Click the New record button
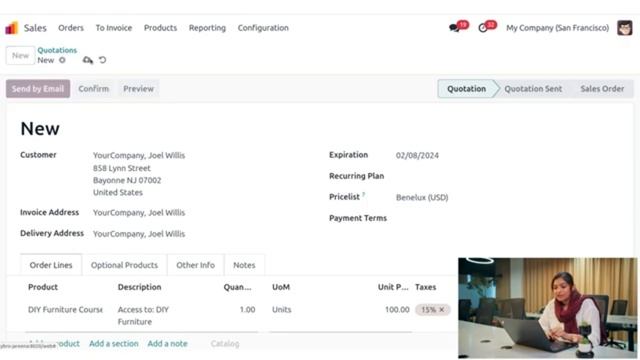640x360 pixels. click(x=20, y=56)
